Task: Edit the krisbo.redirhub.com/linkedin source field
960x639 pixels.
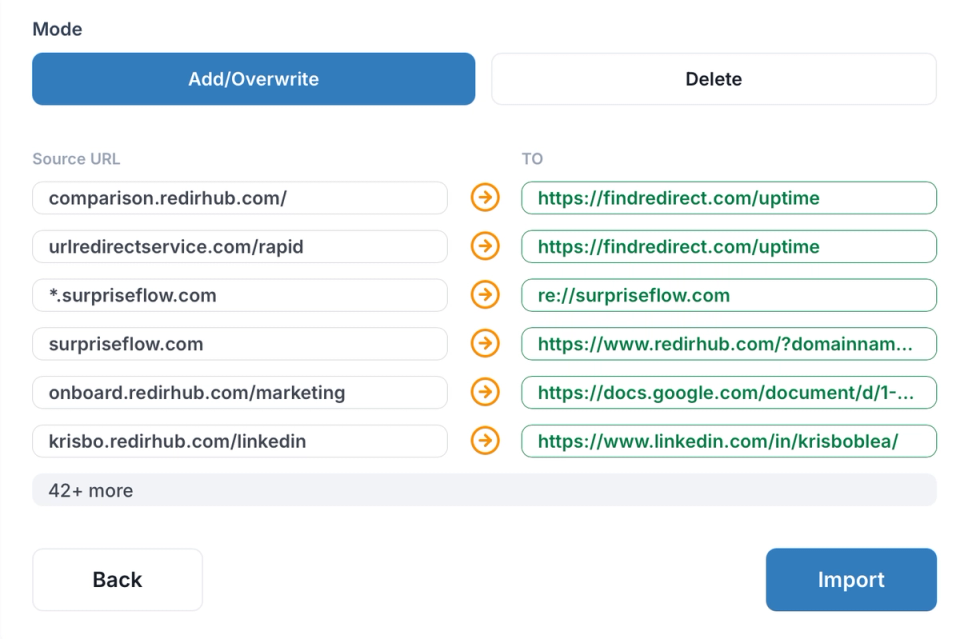Action: (x=239, y=441)
